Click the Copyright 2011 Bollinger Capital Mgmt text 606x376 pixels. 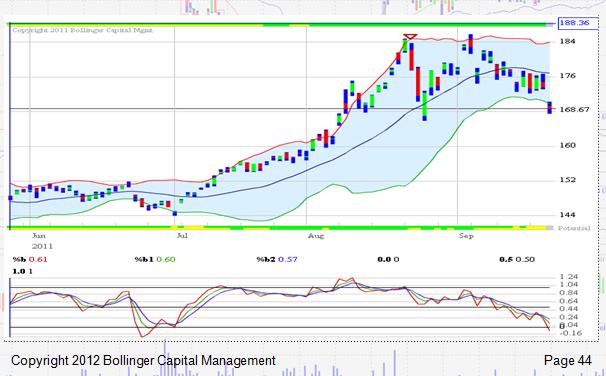click(82, 30)
